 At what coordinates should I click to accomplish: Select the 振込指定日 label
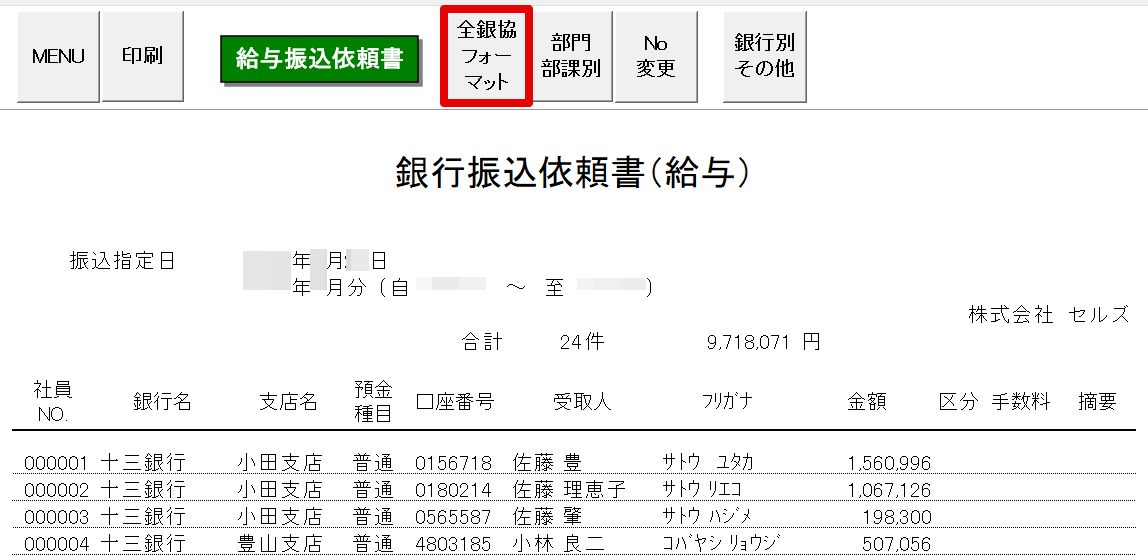[x=122, y=261]
